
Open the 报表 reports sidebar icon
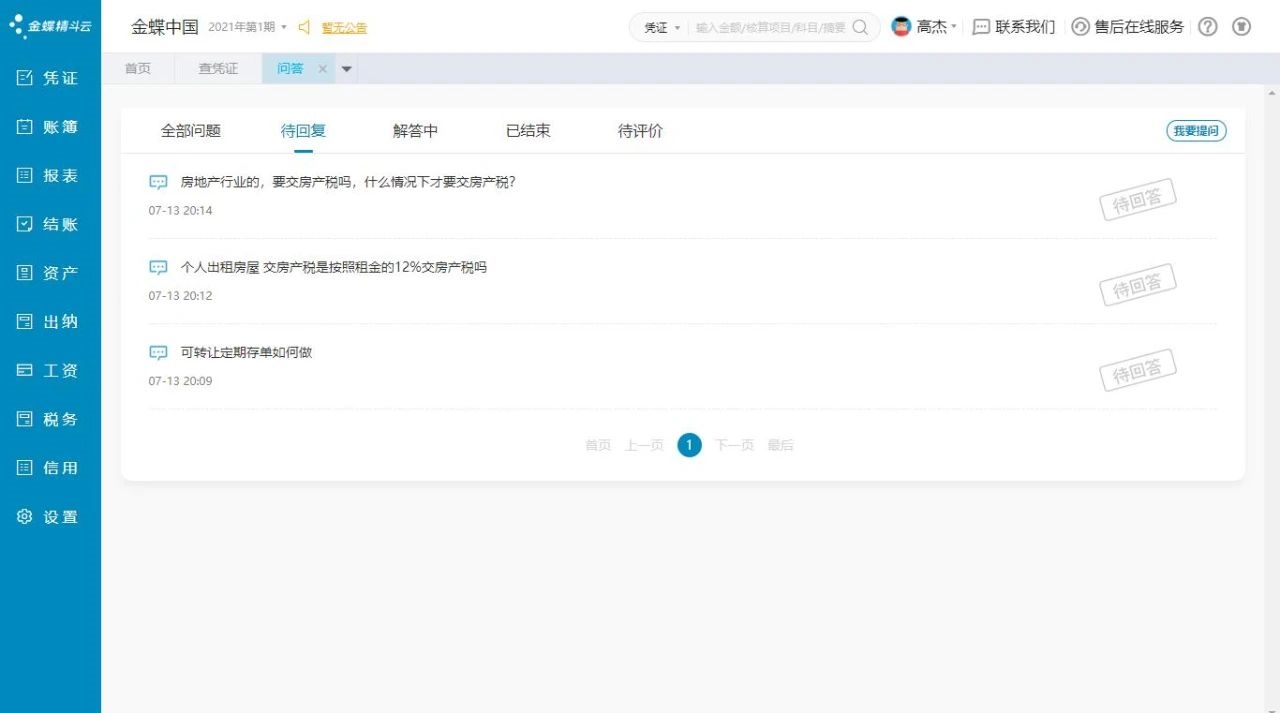[25, 175]
